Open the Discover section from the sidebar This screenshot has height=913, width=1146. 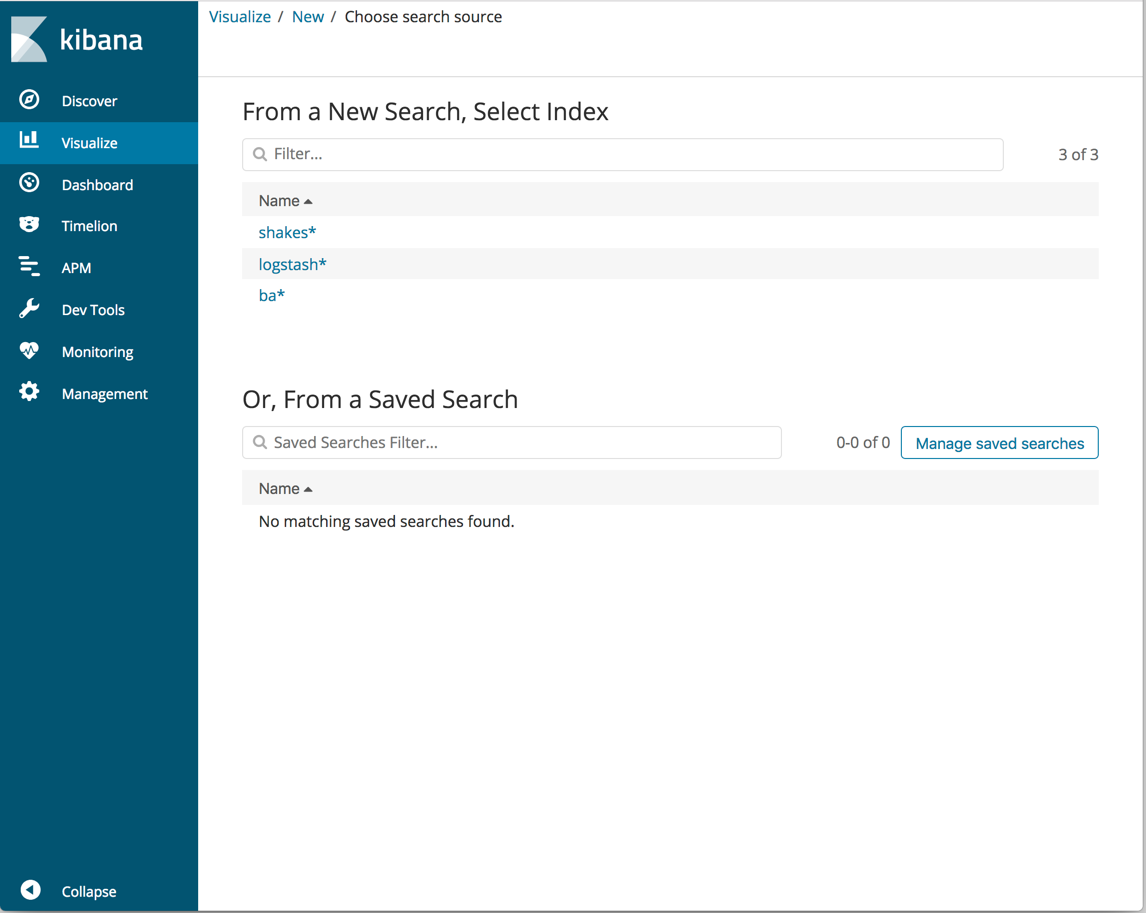point(89,100)
